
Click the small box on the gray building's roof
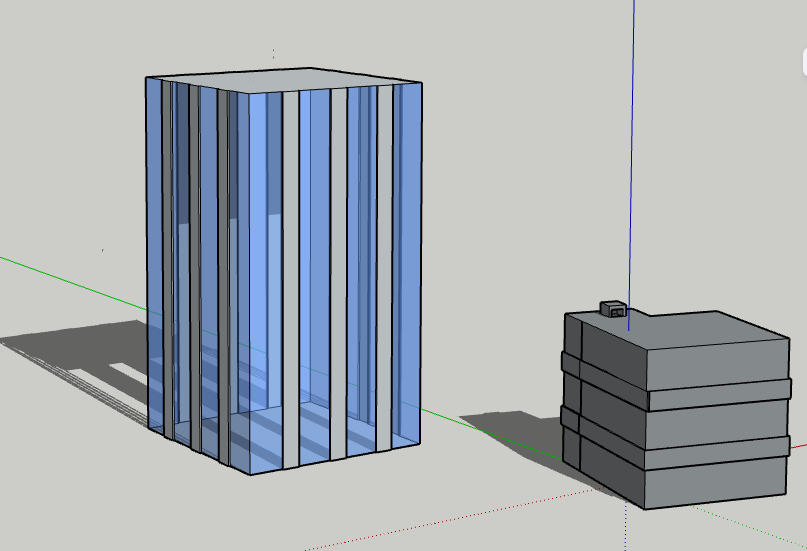(611, 308)
